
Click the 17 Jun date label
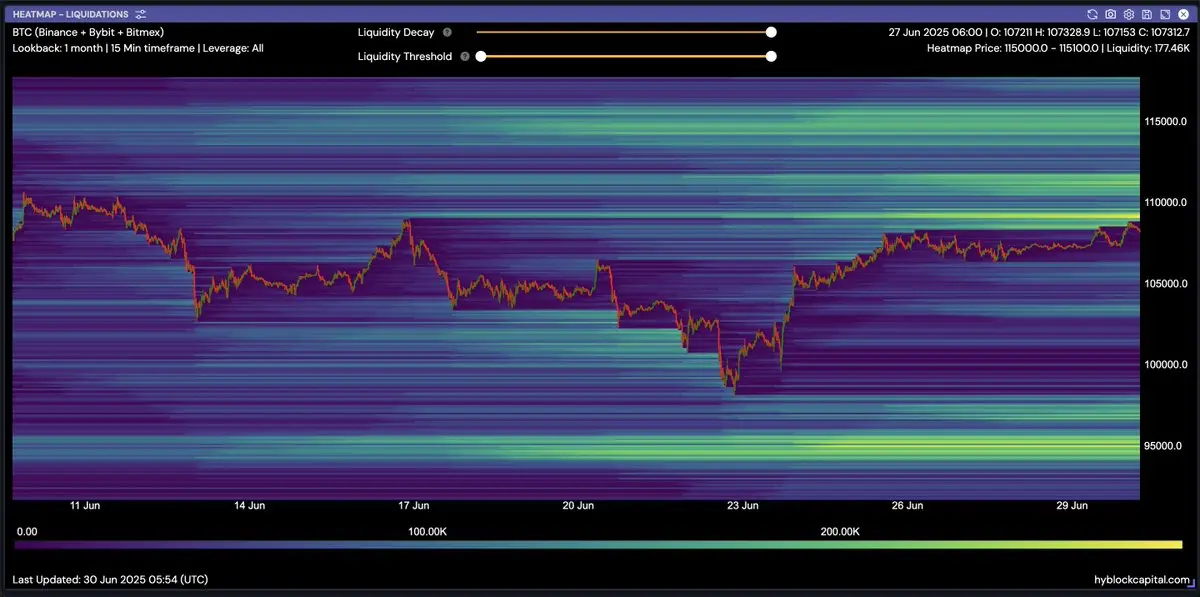414,506
